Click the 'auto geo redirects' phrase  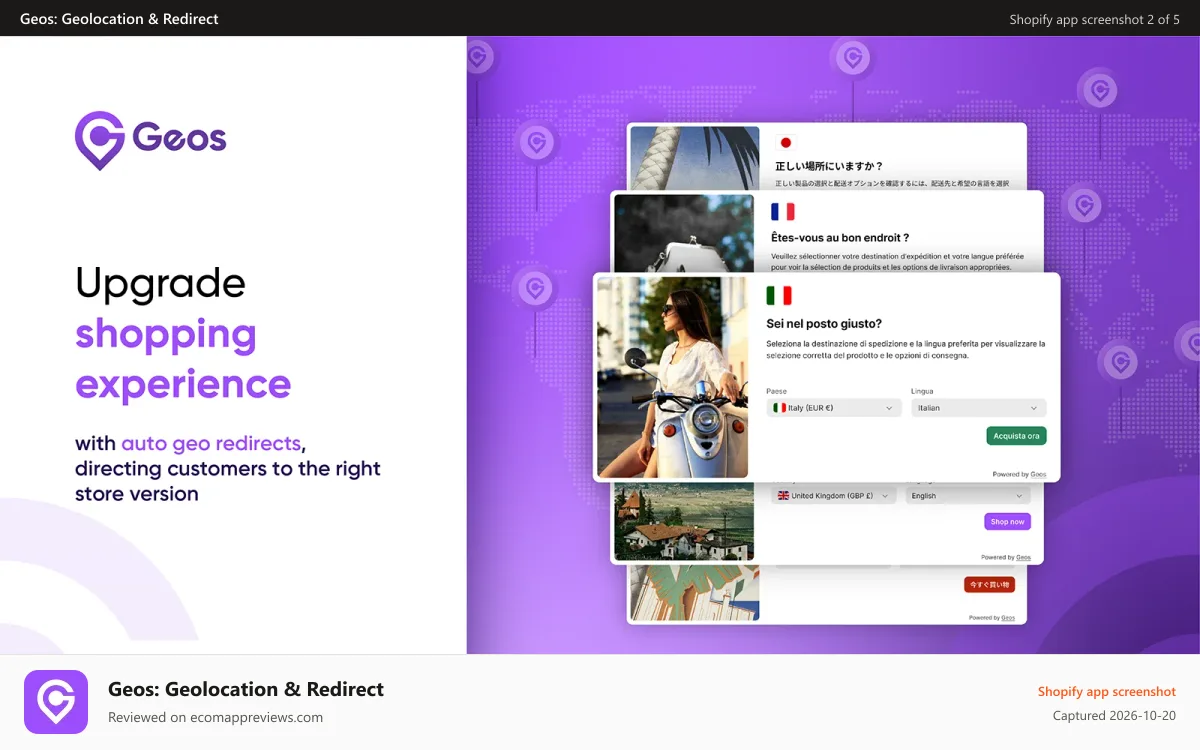(x=211, y=443)
